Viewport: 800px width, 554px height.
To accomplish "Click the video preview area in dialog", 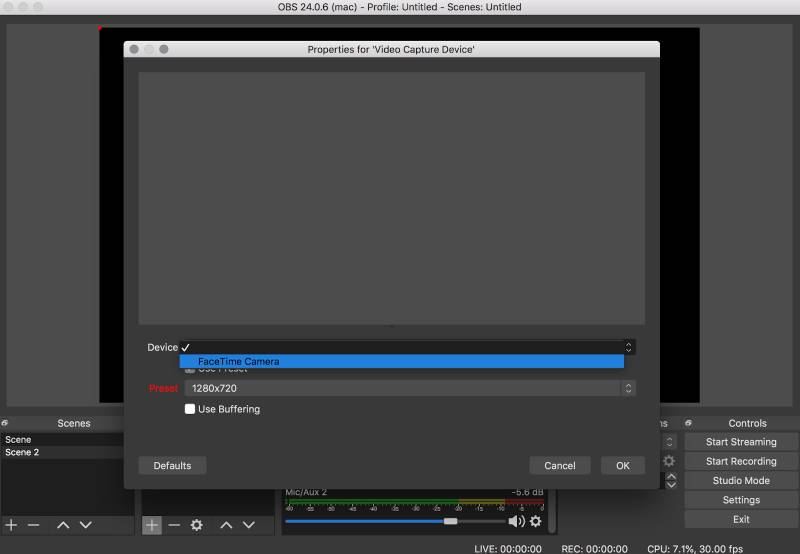I will pos(391,198).
